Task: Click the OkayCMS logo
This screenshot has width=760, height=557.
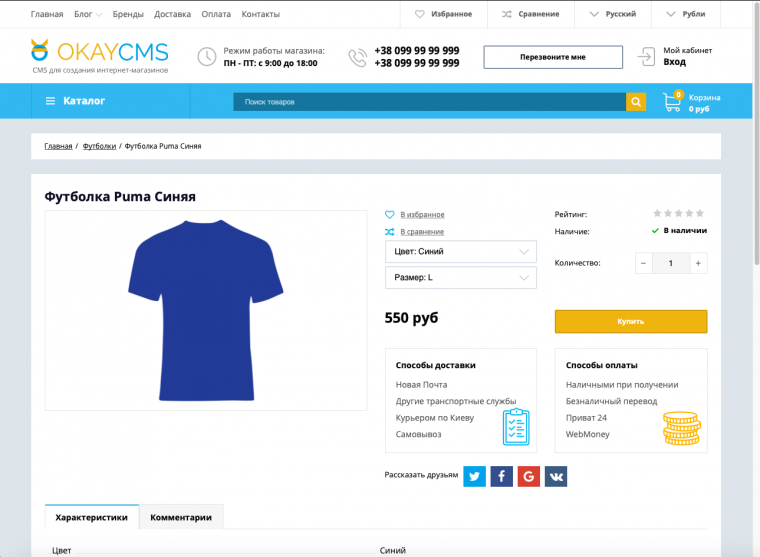Action: point(99,56)
